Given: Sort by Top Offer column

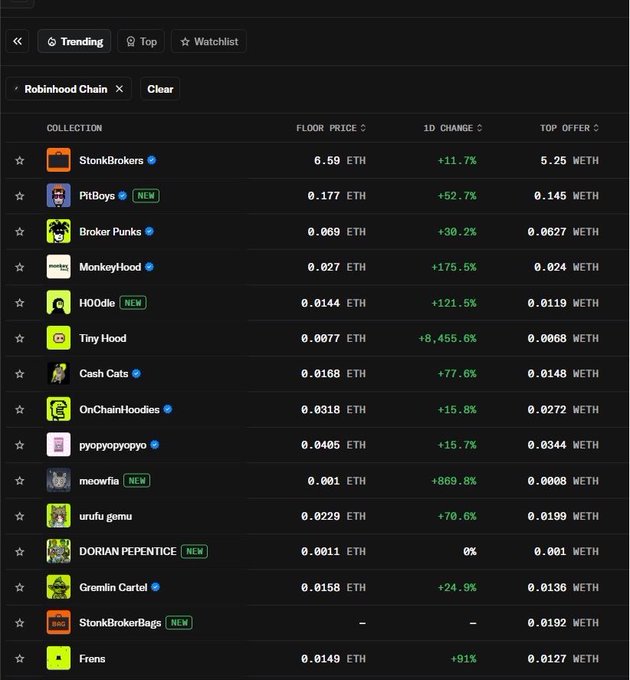Looking at the screenshot, I should coord(569,128).
